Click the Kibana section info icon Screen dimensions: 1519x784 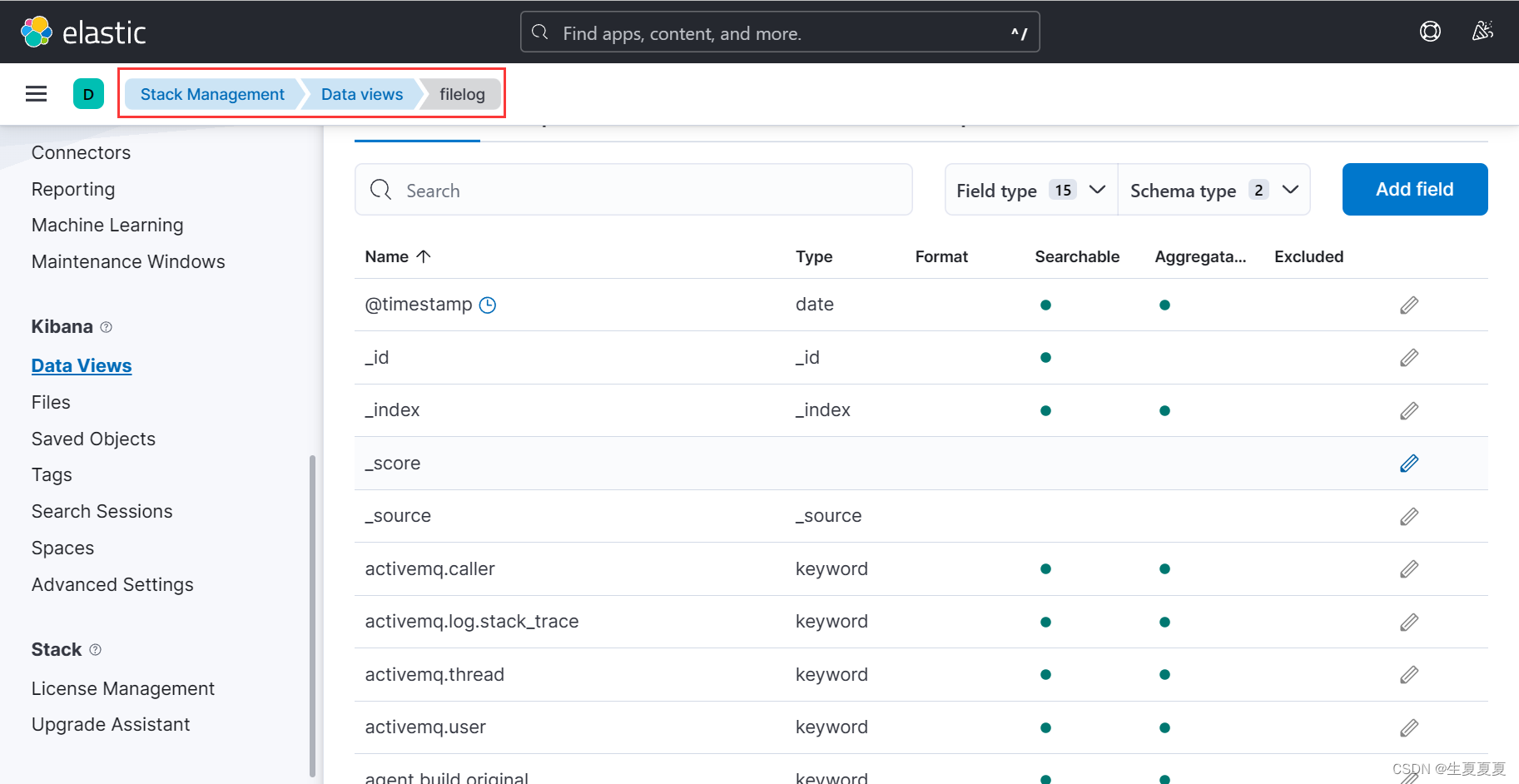click(106, 327)
